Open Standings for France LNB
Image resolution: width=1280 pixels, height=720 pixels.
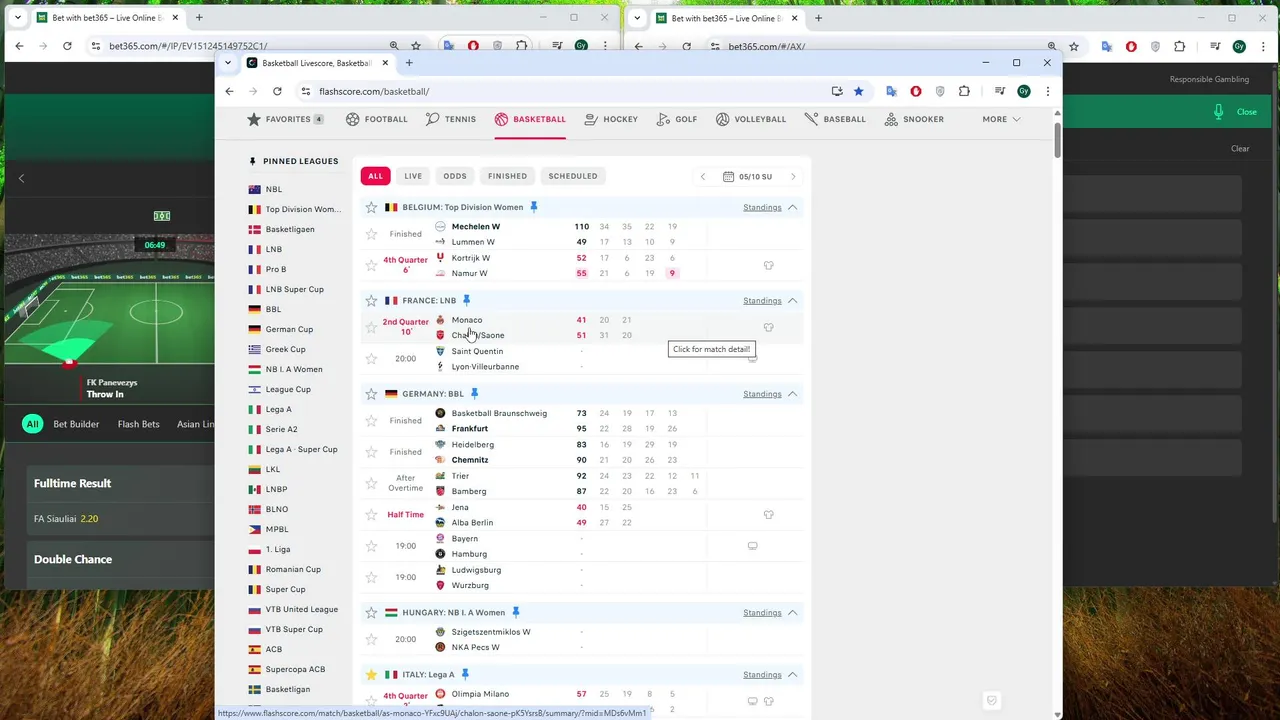point(762,300)
